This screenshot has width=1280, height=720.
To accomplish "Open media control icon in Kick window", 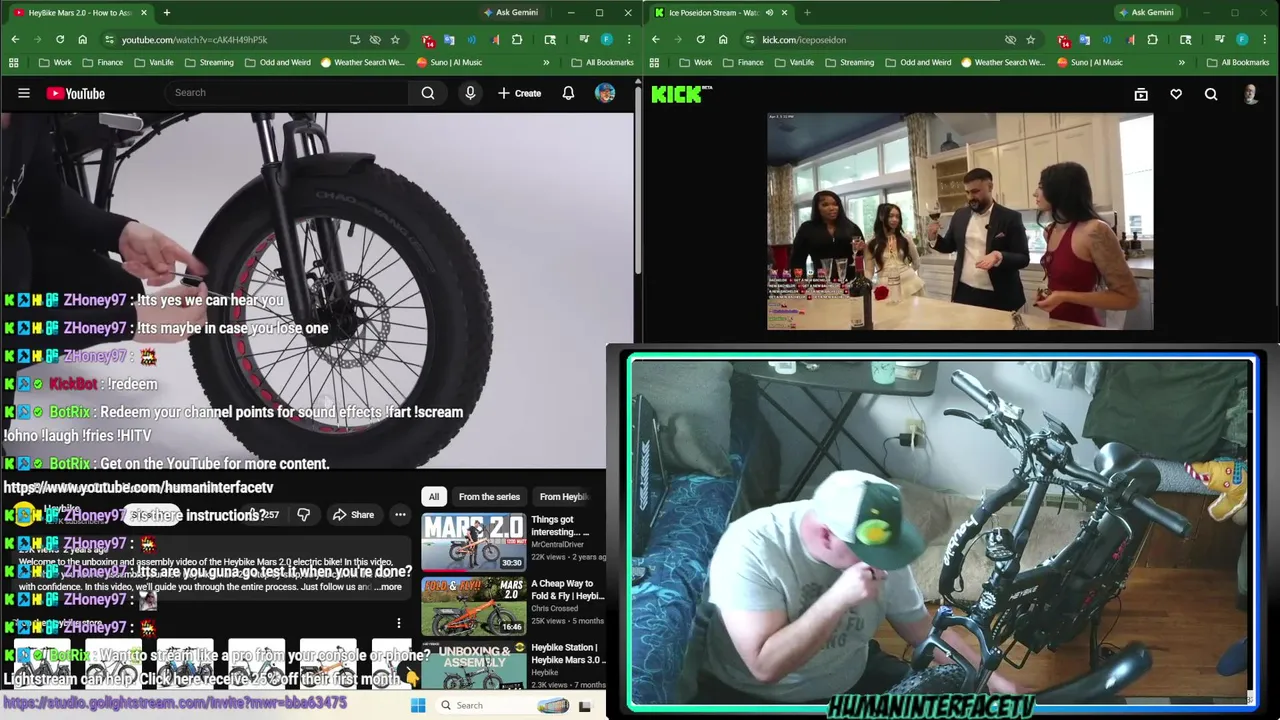I will pos(1219,39).
